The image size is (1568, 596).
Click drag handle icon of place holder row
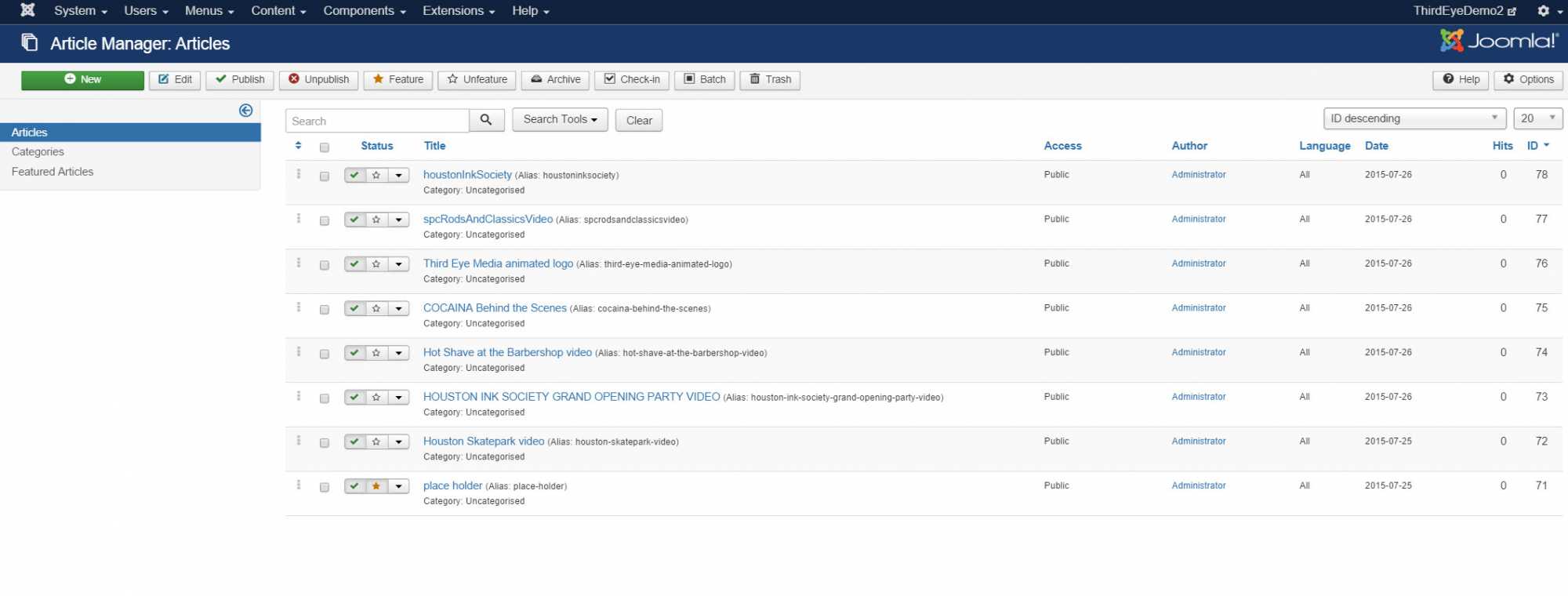tap(299, 485)
